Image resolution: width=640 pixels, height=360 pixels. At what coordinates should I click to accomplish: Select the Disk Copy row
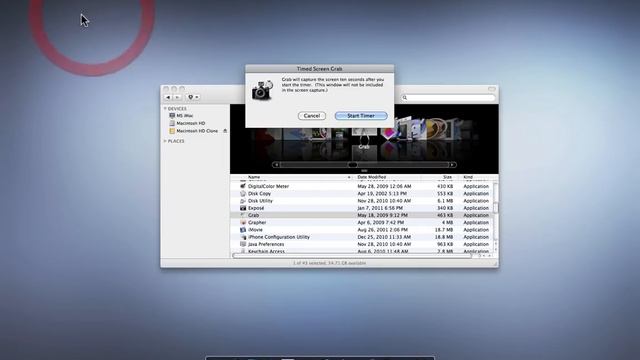pyautogui.click(x=362, y=193)
